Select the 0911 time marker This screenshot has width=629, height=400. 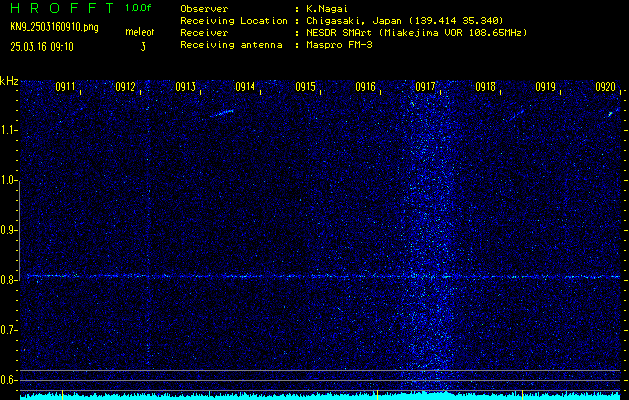(65, 87)
